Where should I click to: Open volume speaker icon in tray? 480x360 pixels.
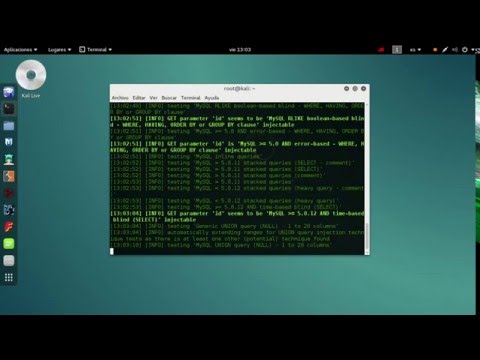pos(455,50)
